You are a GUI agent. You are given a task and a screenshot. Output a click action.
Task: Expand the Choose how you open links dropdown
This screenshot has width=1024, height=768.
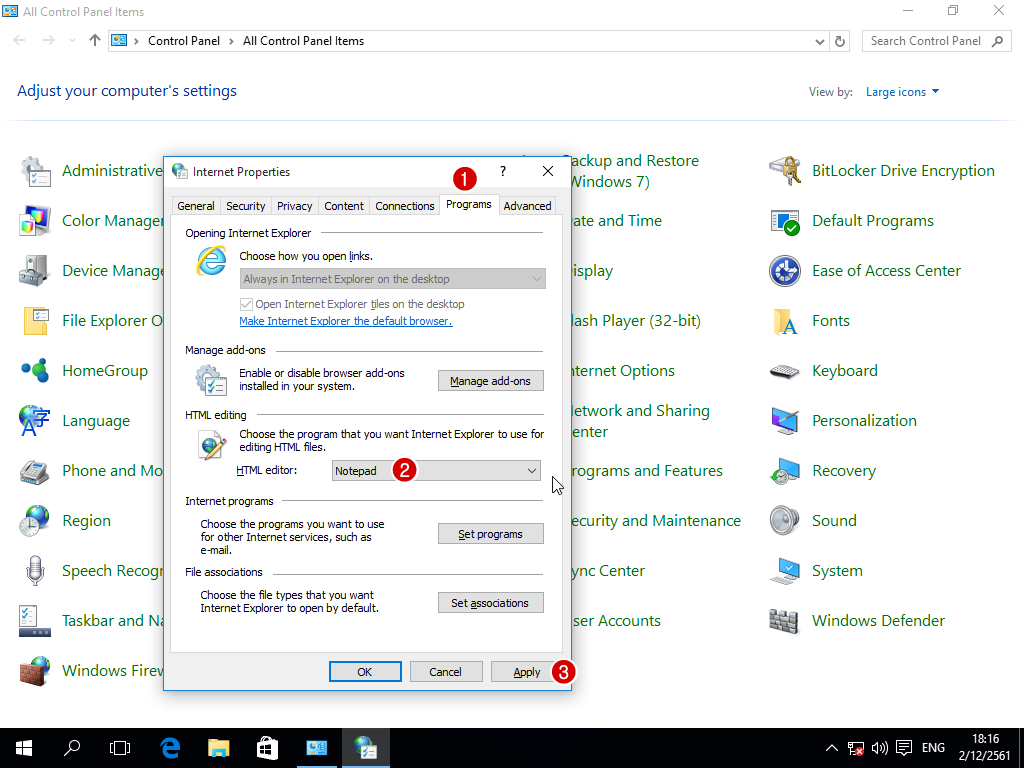click(392, 279)
